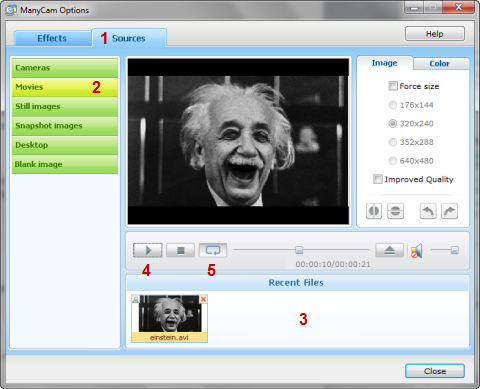
Task: Click the ManyCam app icon in title bar
Action: click(x=11, y=10)
